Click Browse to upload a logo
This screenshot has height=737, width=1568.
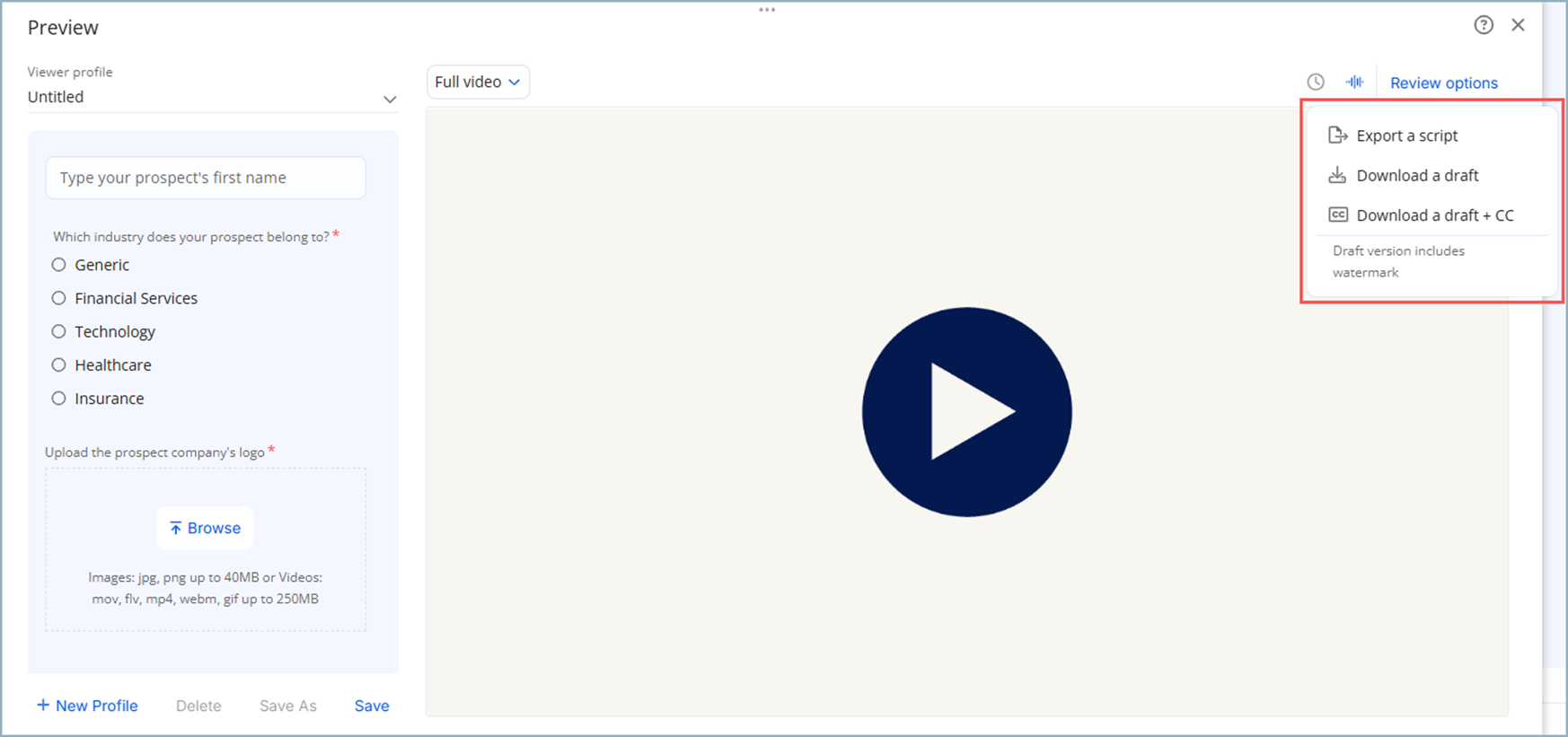205,528
